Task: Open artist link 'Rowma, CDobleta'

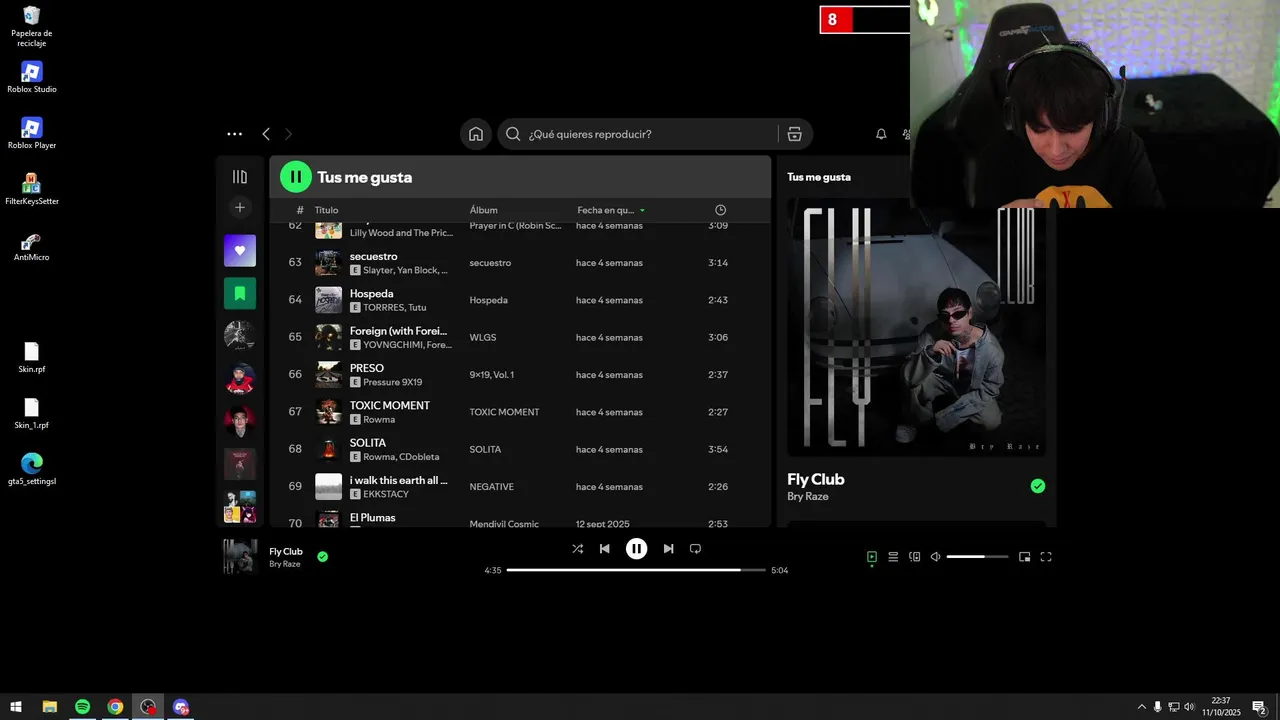Action: pos(401,457)
